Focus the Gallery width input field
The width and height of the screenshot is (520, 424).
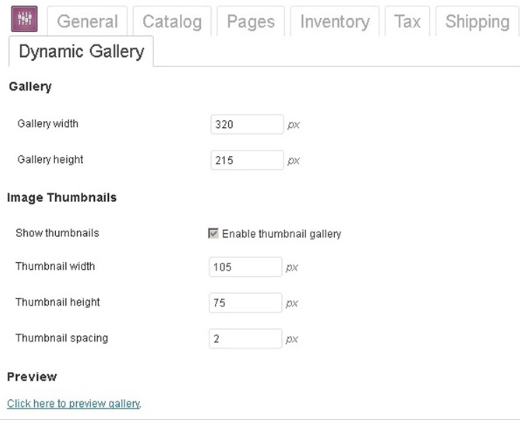click(x=247, y=124)
